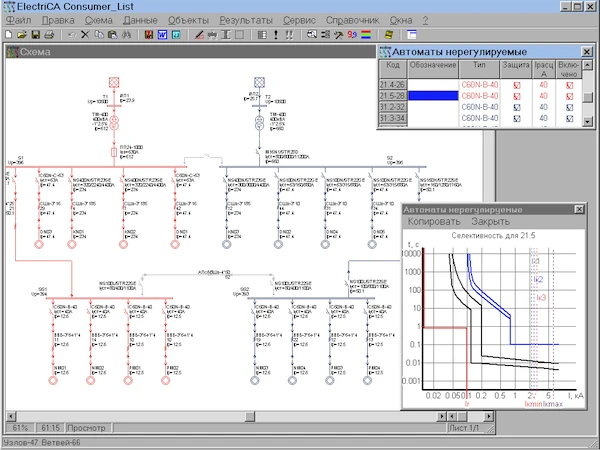Toggle Включено checkbox for row 21.5-28
600x450 pixels.
[568, 97]
